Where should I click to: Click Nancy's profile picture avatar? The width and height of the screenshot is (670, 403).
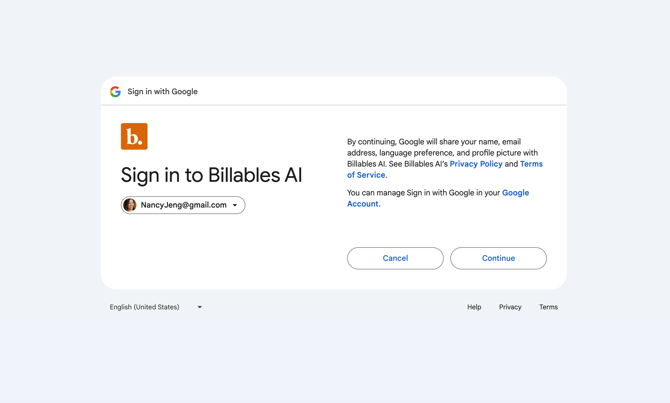pyautogui.click(x=130, y=205)
